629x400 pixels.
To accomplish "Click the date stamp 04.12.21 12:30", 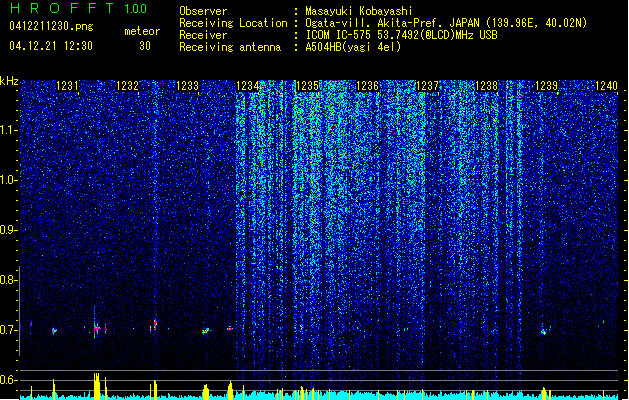I will pyautogui.click(x=51, y=46).
